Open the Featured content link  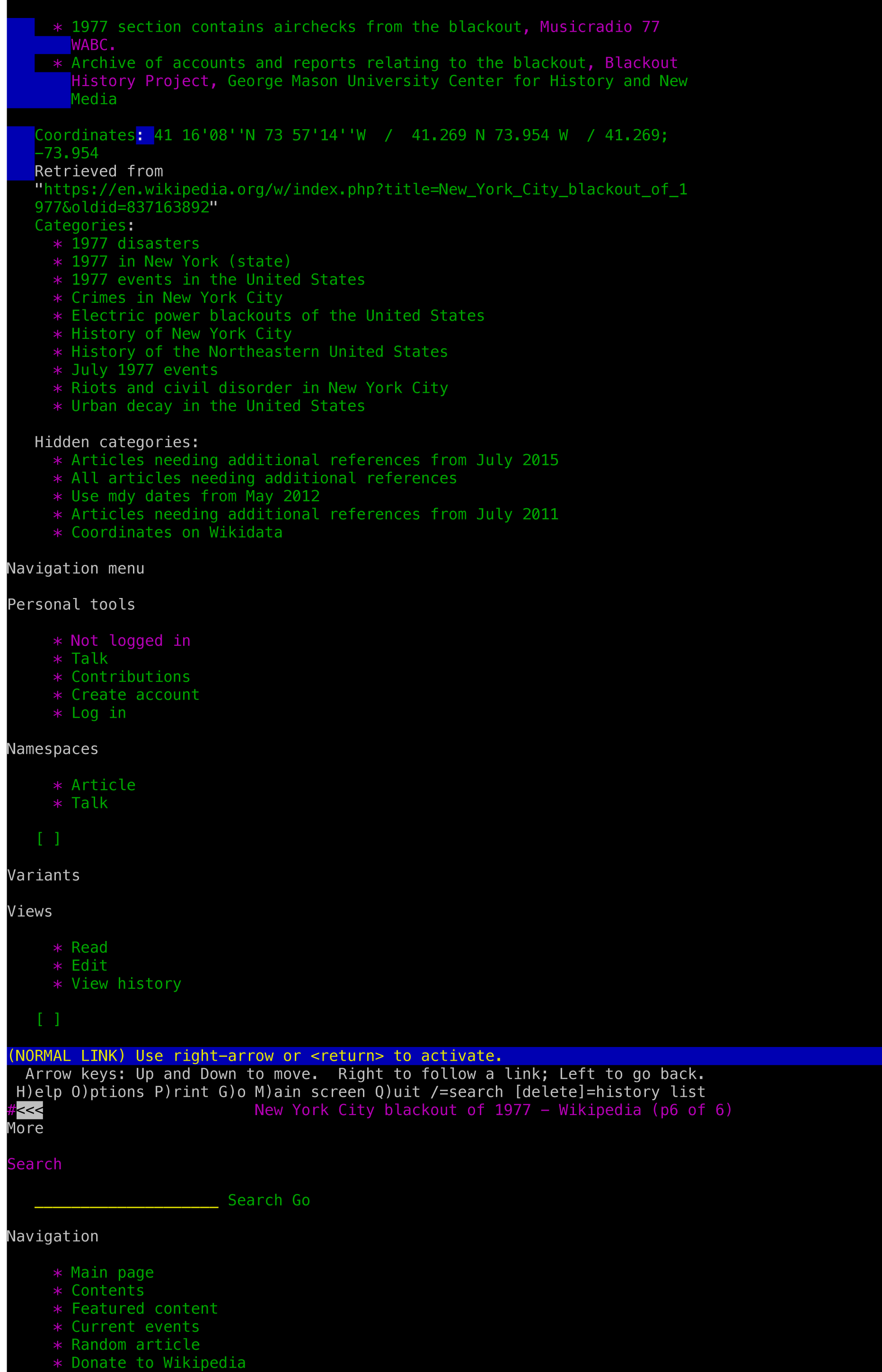click(x=145, y=1309)
